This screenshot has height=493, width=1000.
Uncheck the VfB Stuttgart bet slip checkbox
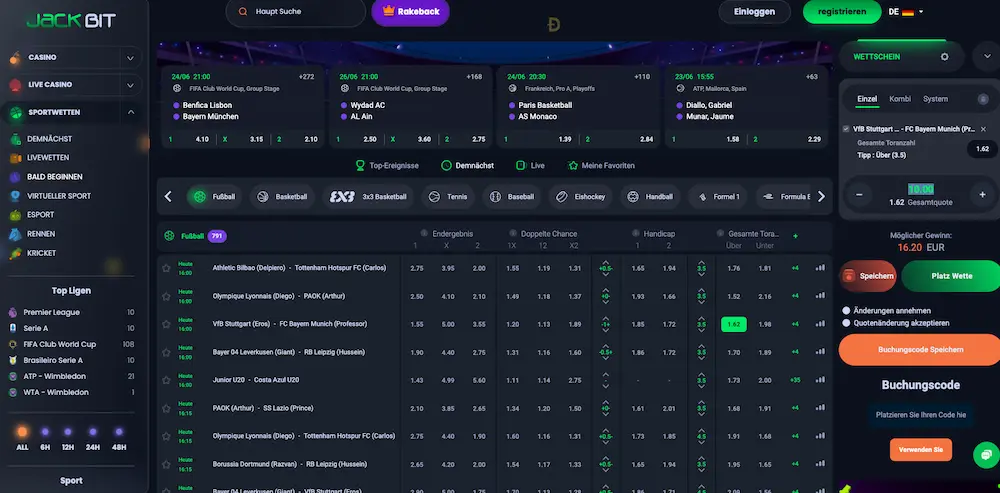[846, 129]
